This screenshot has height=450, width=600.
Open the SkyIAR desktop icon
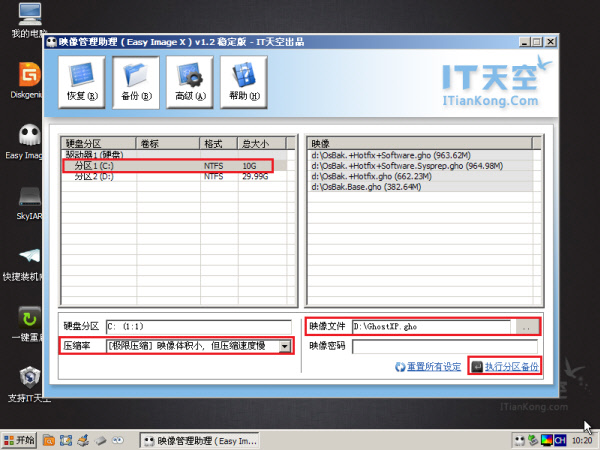click(x=29, y=203)
